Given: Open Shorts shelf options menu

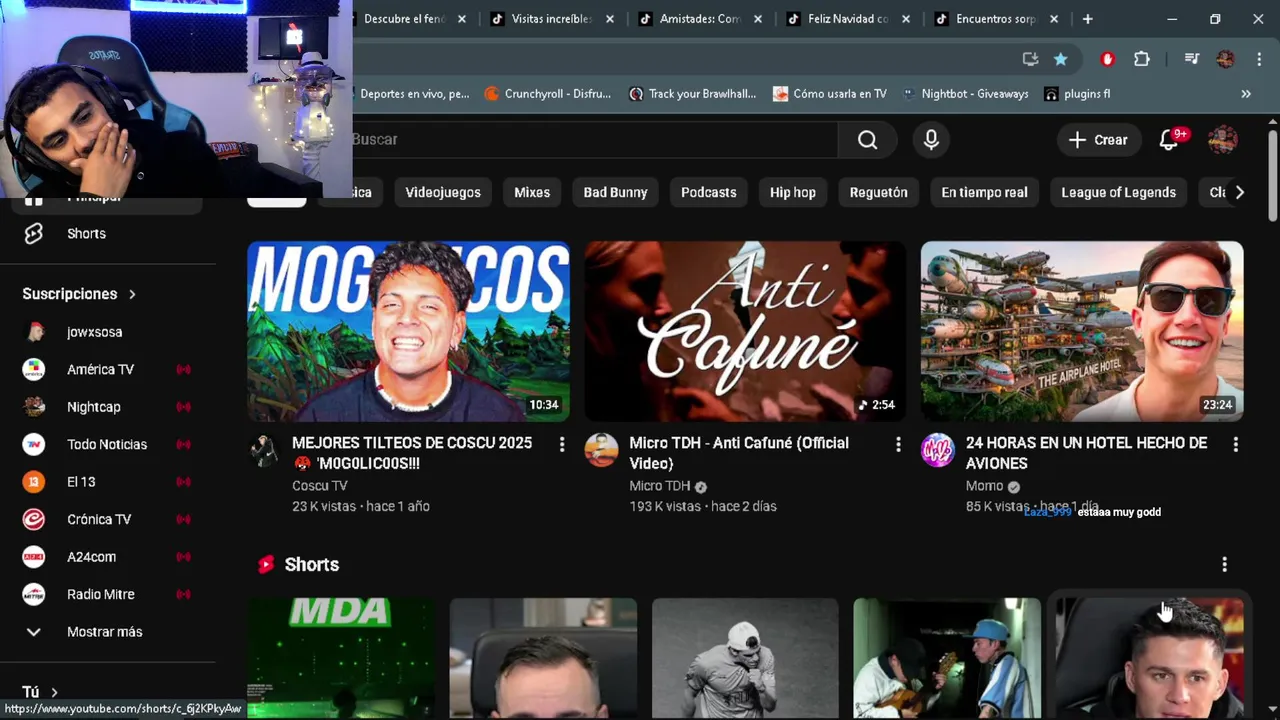Looking at the screenshot, I should point(1224,565).
